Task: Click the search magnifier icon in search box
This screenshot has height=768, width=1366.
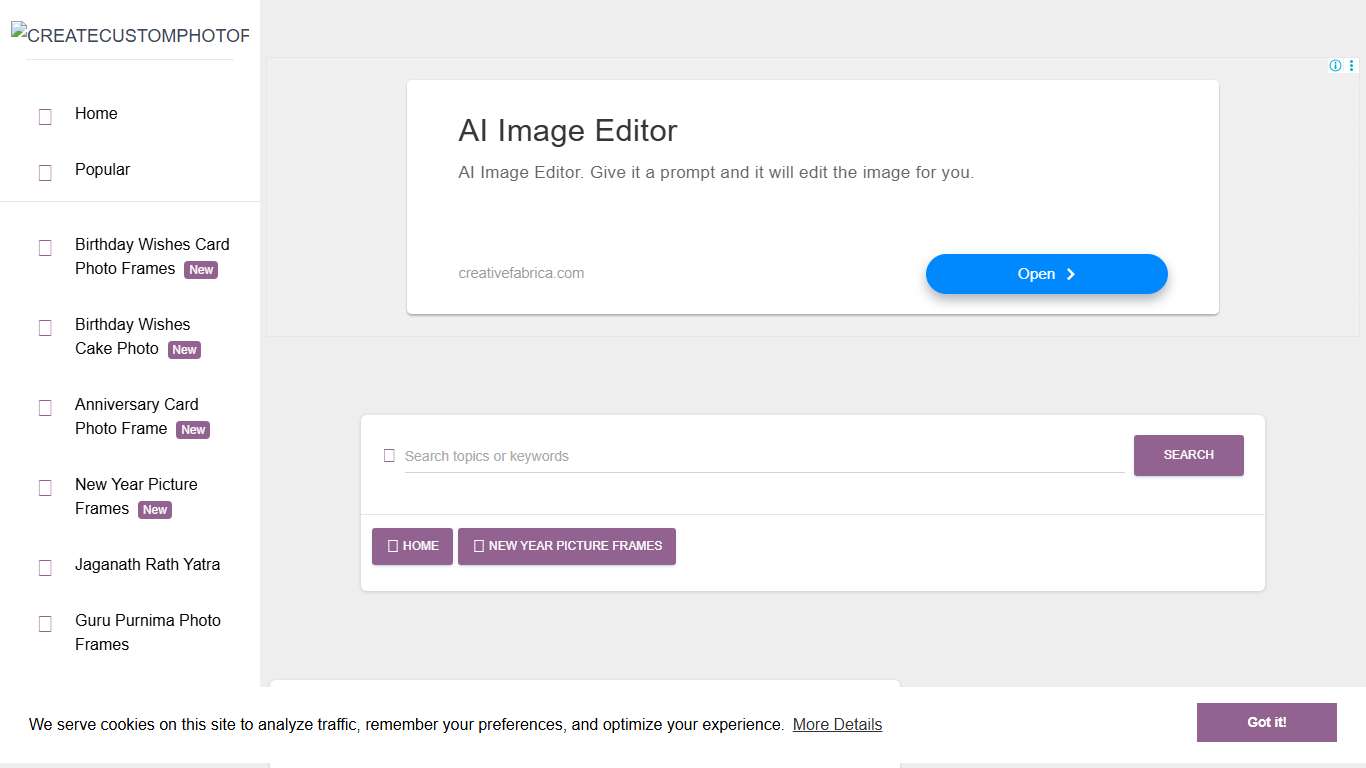Action: (x=389, y=456)
